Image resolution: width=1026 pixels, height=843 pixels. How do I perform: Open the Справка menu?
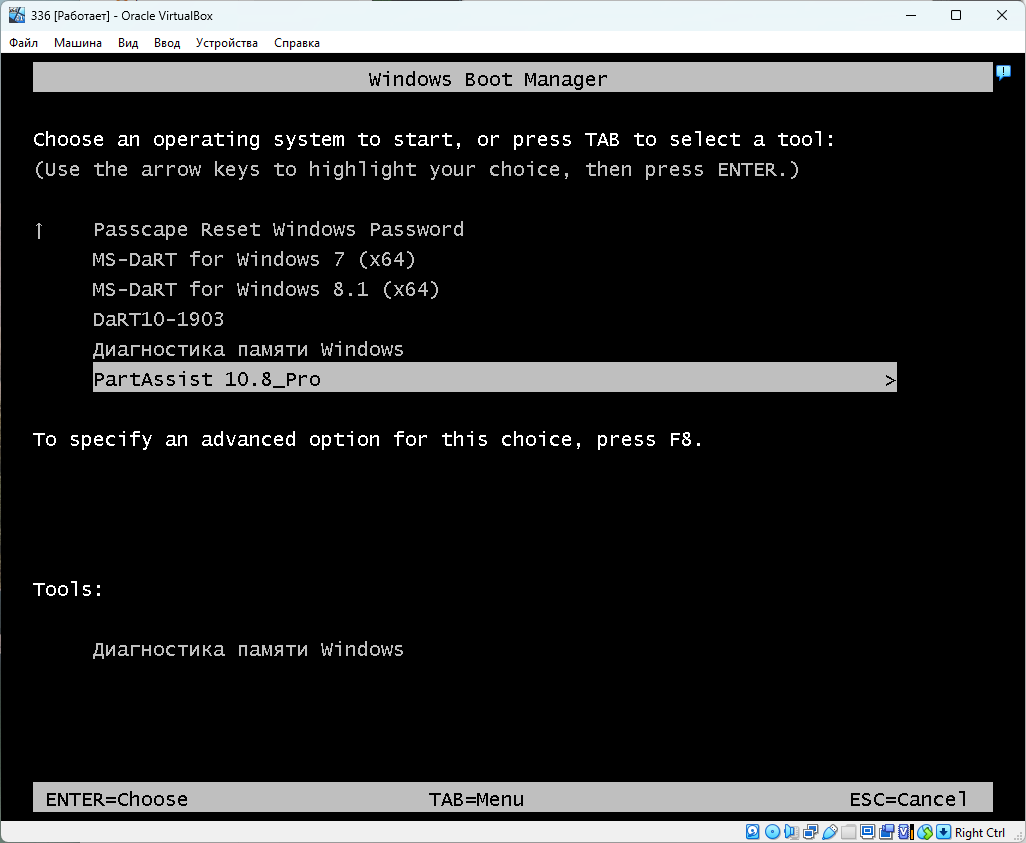coord(297,43)
